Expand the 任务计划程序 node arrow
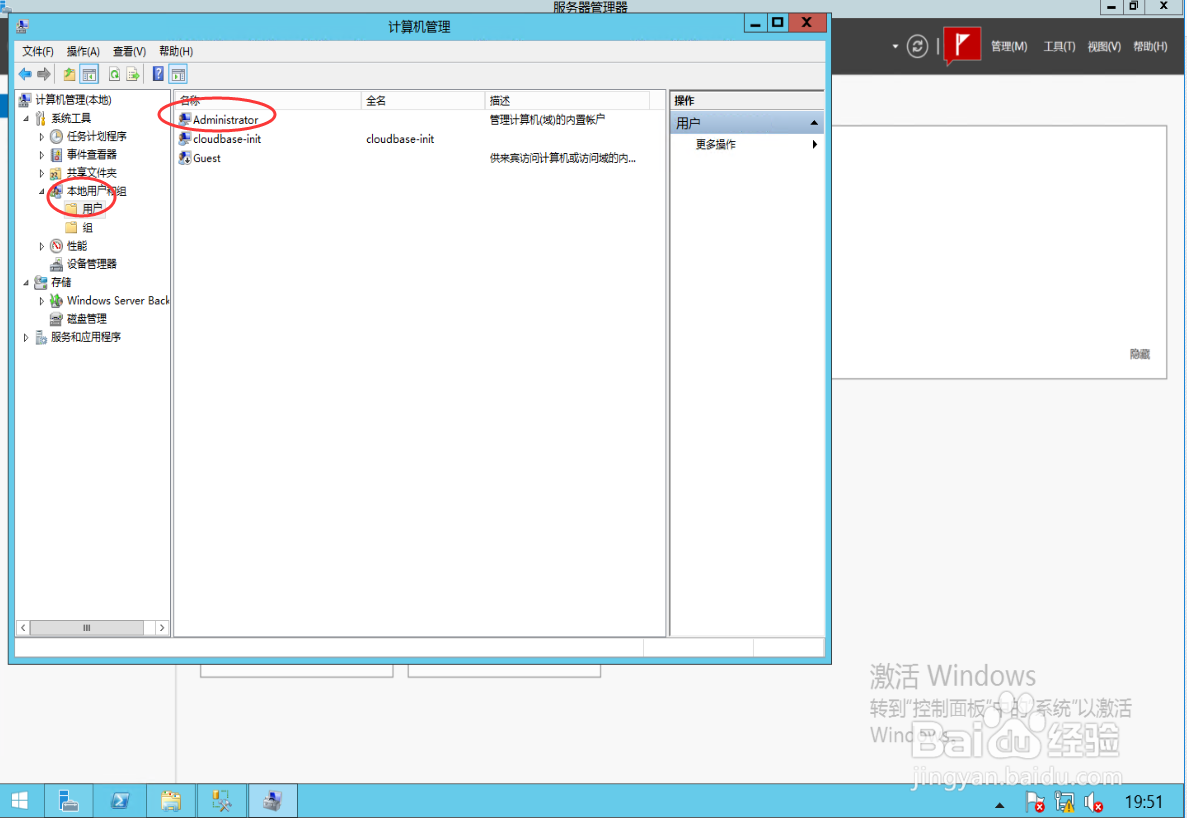Image resolution: width=1187 pixels, height=818 pixels. [x=42, y=136]
